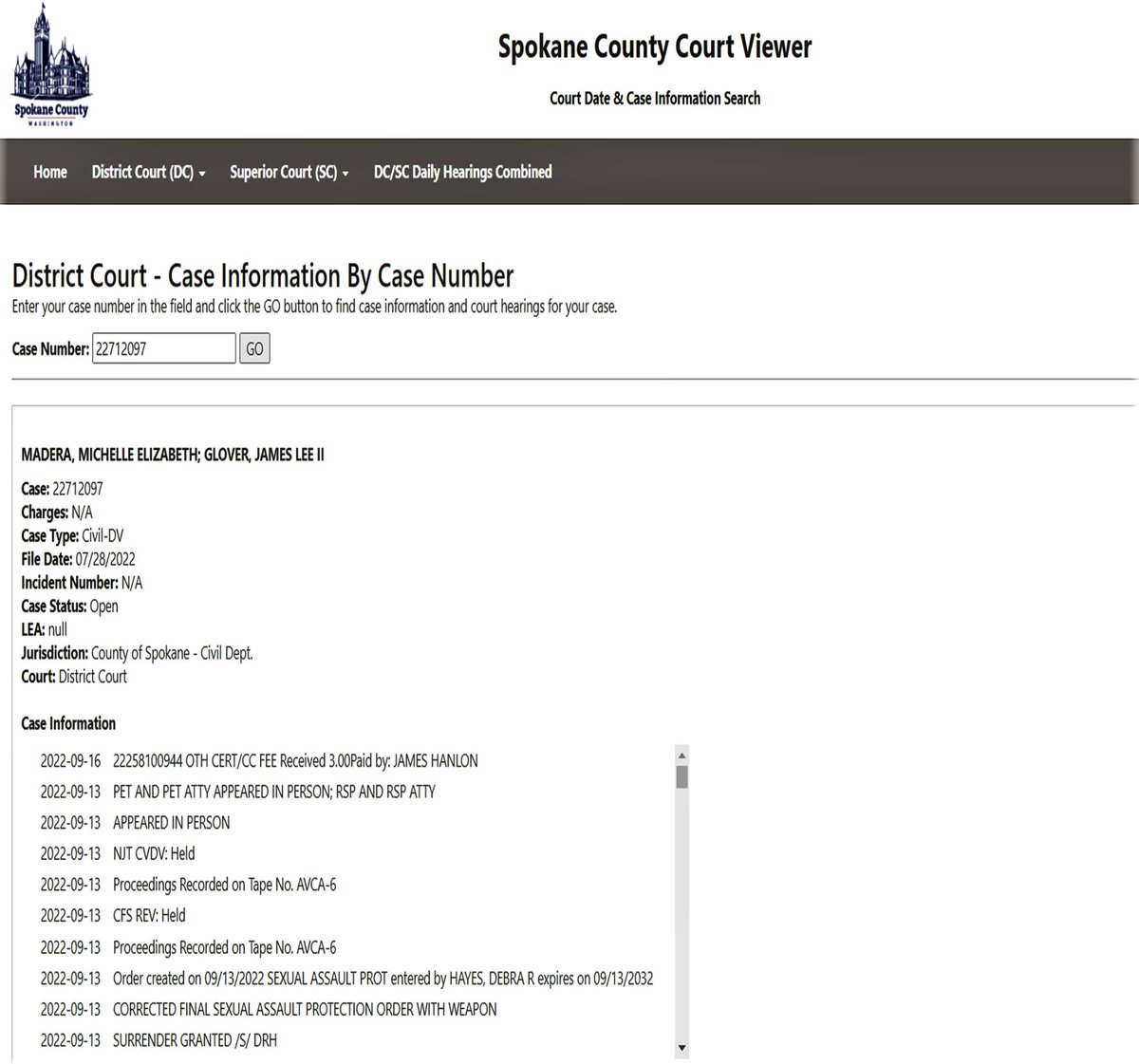Select the Incident Number: N/A line

pyautogui.click(x=82, y=583)
